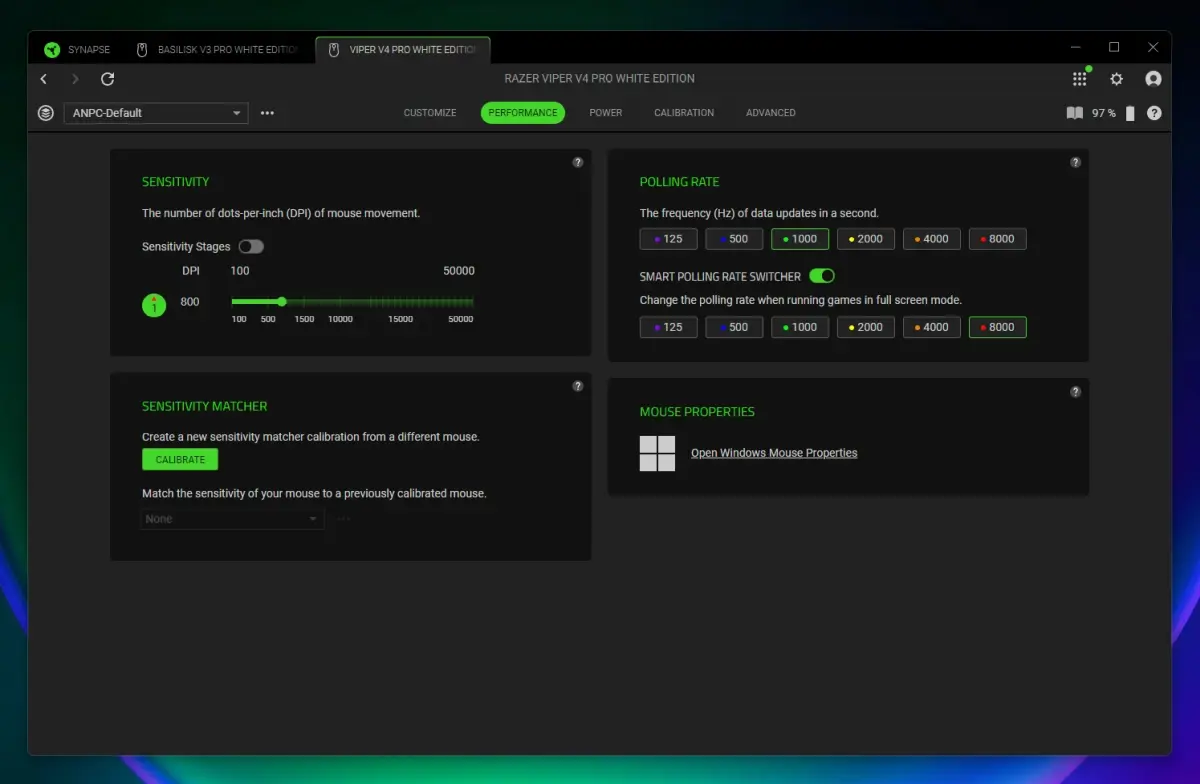Set smart switcher rate to 125
1200x784 pixels.
click(x=668, y=327)
